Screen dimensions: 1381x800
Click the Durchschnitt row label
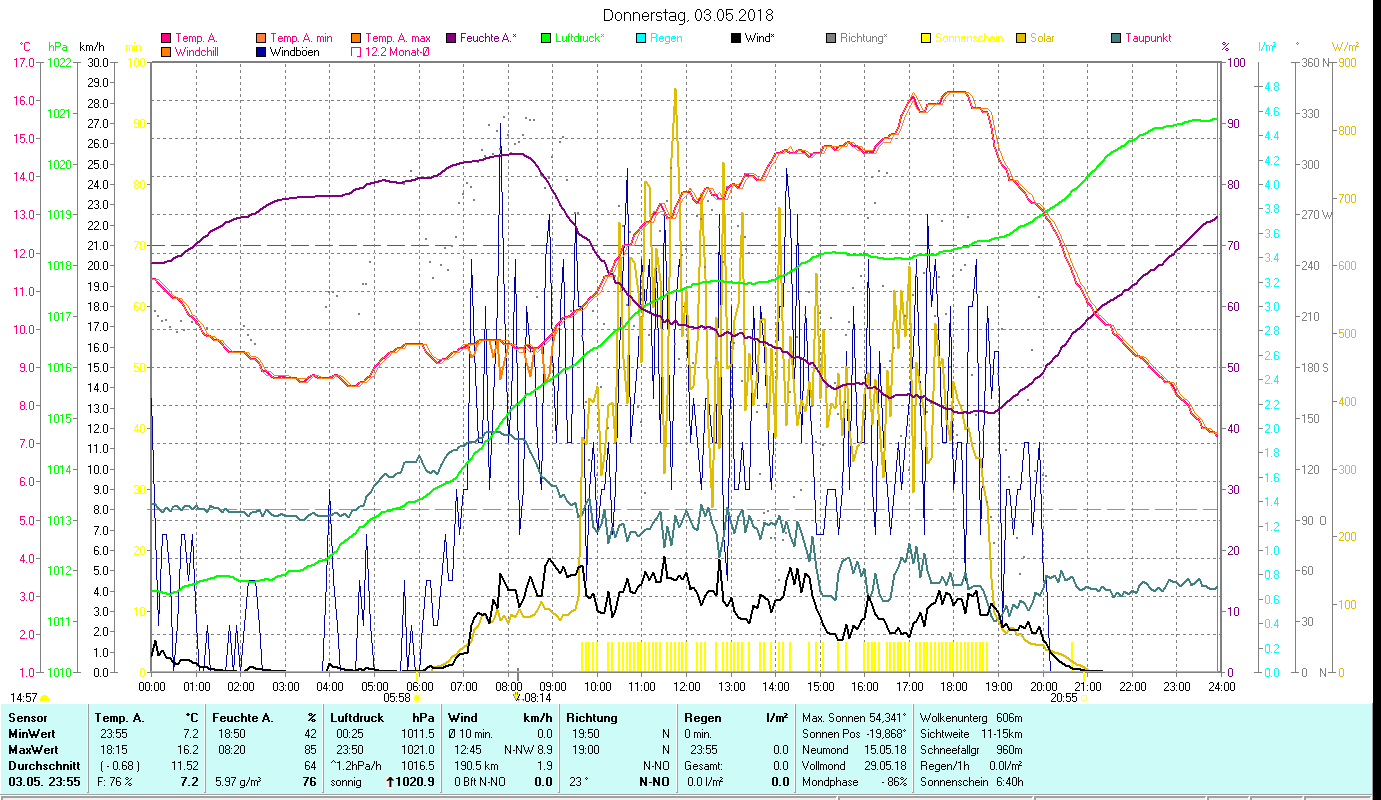coord(42,766)
